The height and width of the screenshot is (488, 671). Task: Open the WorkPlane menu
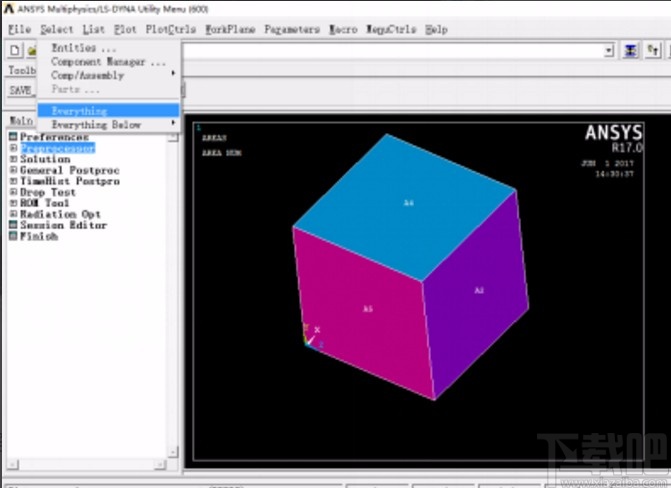pyautogui.click(x=230, y=30)
